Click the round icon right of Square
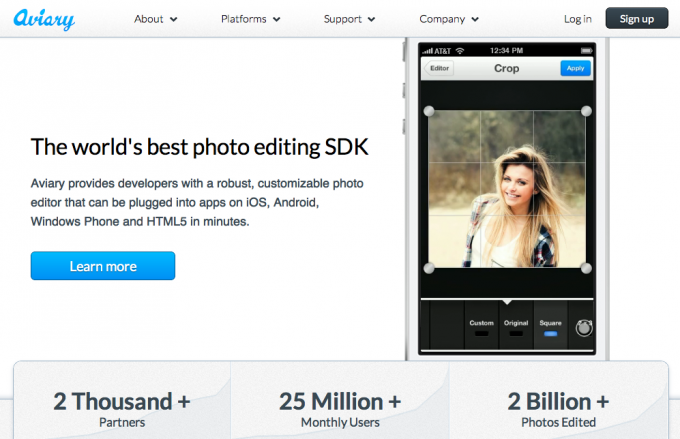The image size is (680, 439). coord(584,328)
